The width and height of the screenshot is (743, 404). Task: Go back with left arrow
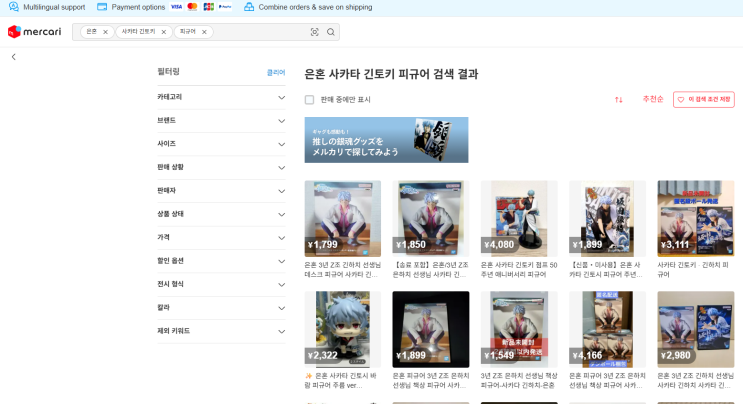point(14,57)
